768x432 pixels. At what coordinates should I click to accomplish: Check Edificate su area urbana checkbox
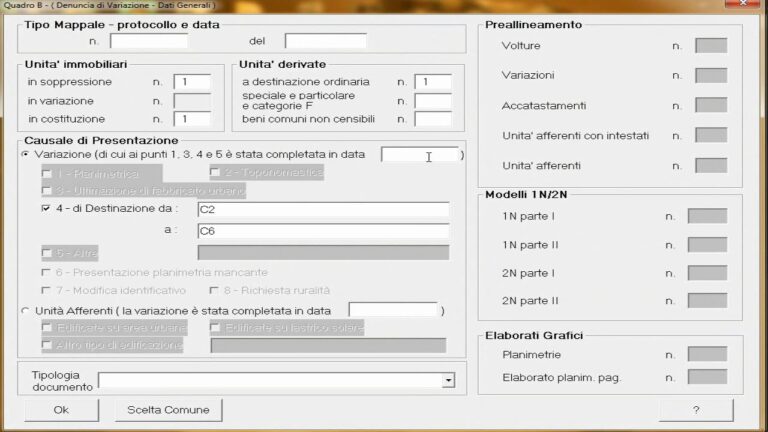tap(47, 327)
